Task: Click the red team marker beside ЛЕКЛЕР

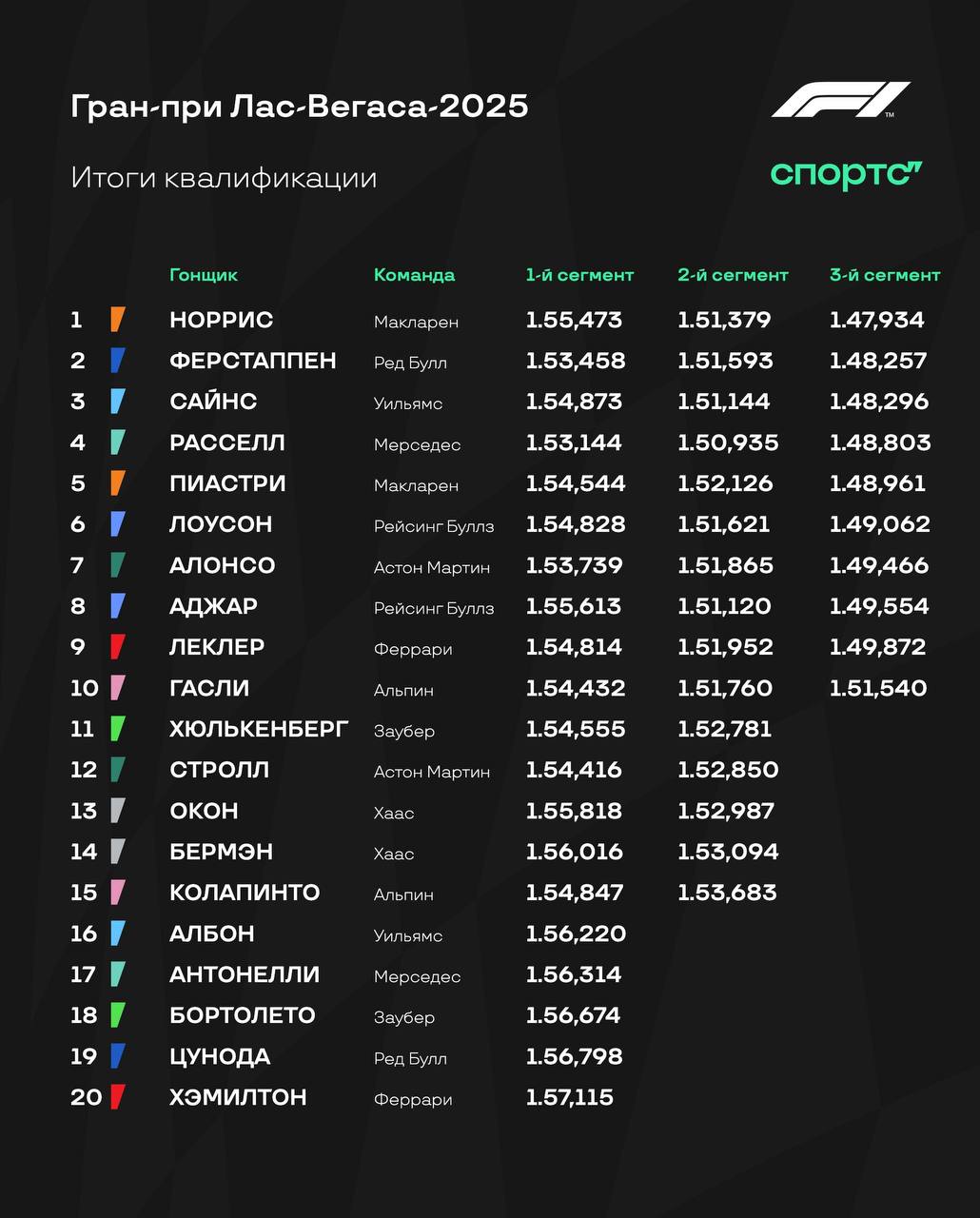Action: pyautogui.click(x=118, y=647)
